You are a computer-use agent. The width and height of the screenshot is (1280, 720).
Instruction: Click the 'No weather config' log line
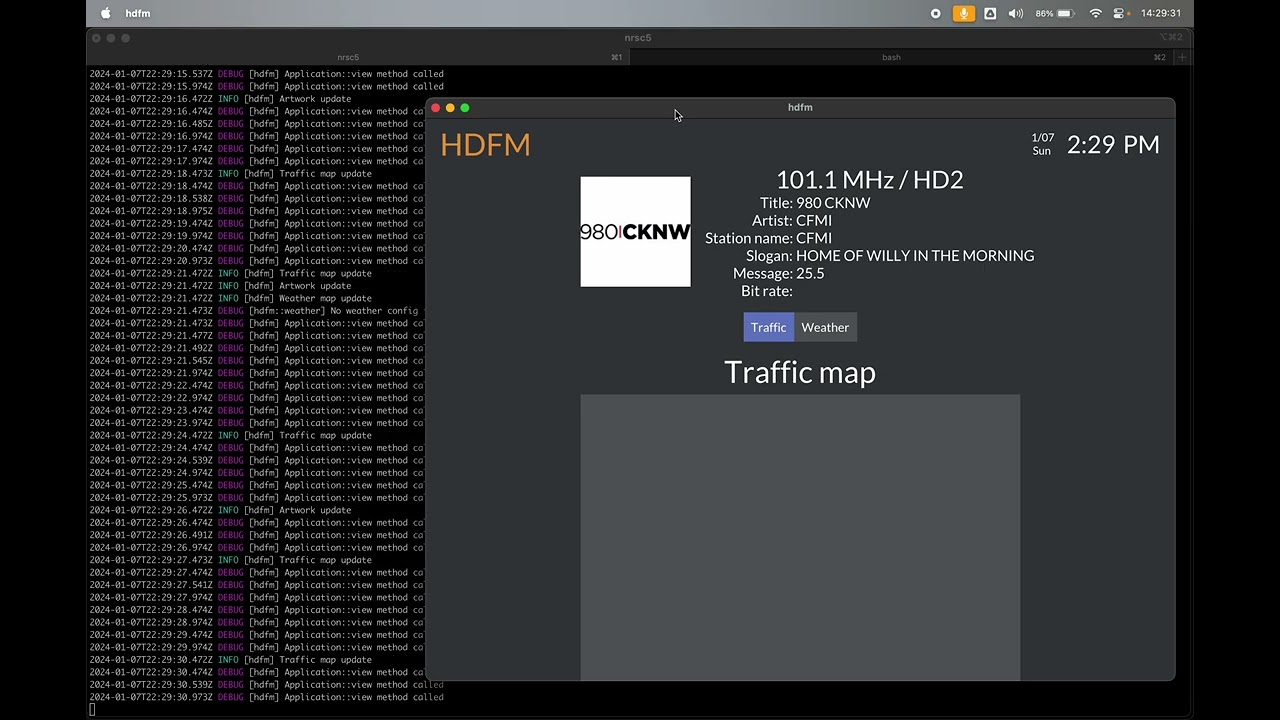coord(254,311)
